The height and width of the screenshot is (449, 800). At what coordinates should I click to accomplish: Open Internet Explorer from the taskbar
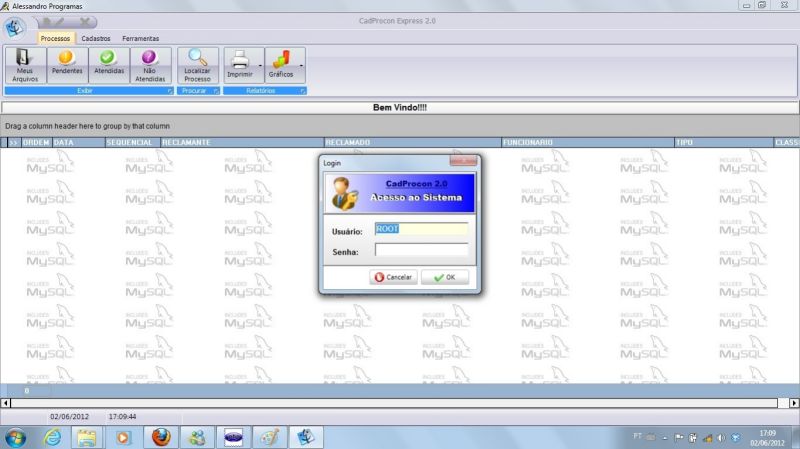click(x=51, y=437)
